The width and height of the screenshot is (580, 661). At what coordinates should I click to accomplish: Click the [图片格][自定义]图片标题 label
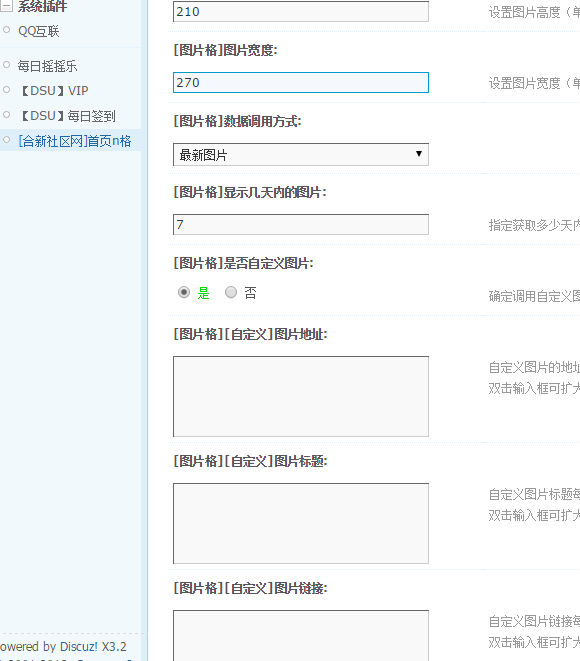coord(250,461)
